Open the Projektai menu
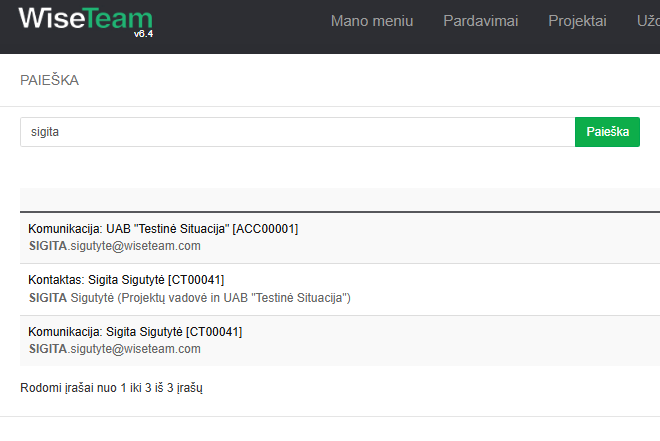Image resolution: width=660 pixels, height=441 pixels. tap(577, 21)
